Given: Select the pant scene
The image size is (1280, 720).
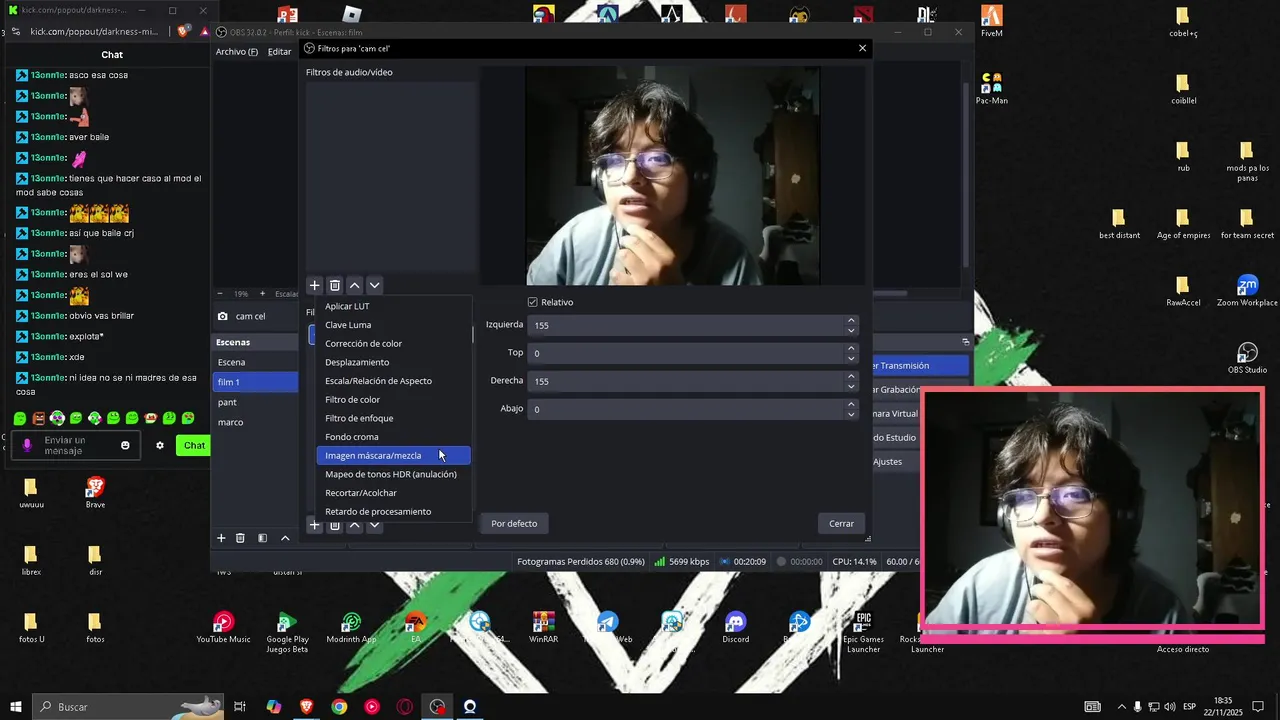Looking at the screenshot, I should pos(256,402).
